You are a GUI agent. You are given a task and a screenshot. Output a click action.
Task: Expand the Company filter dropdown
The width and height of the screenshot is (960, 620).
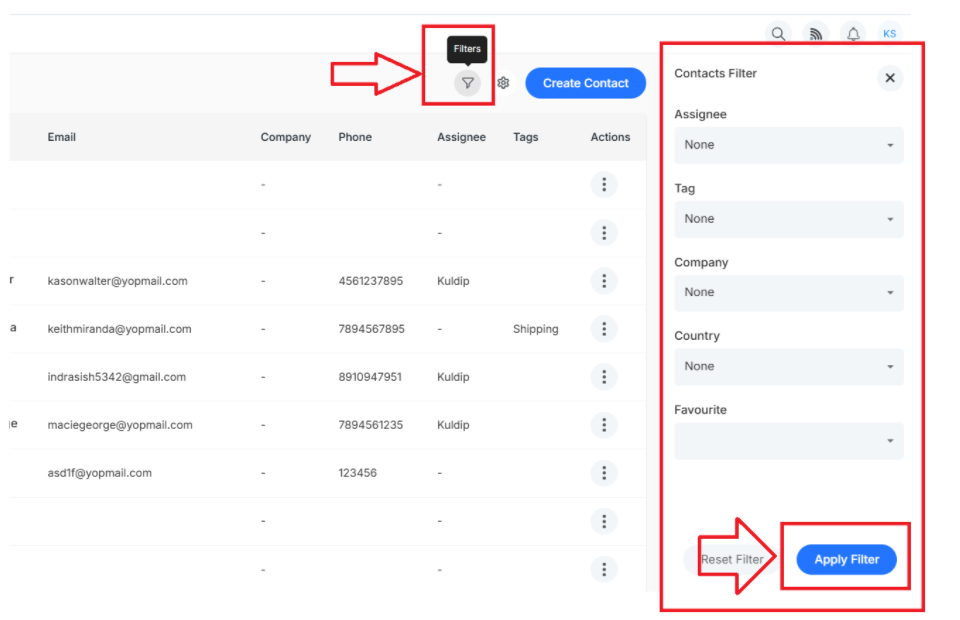[789, 293]
